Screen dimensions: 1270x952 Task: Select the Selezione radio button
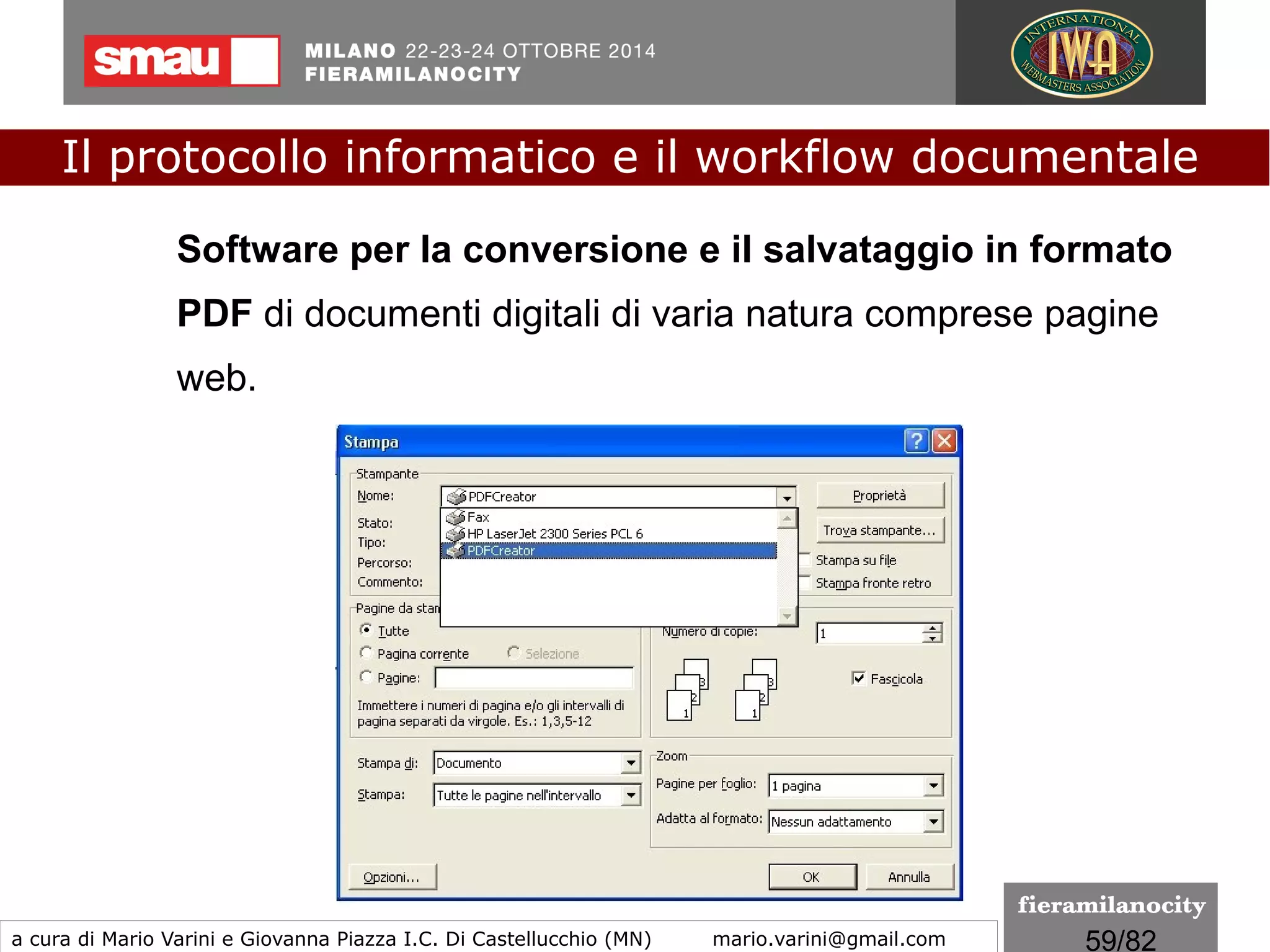[513, 652]
